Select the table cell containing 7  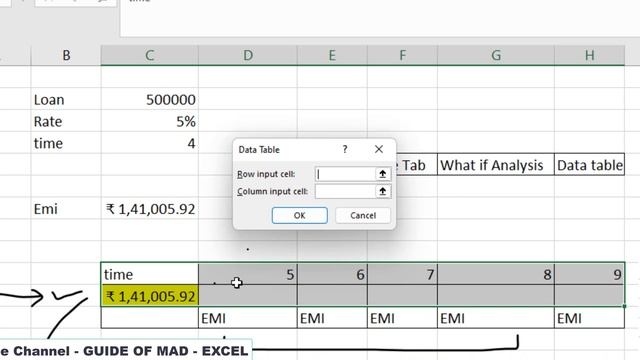pos(402,274)
